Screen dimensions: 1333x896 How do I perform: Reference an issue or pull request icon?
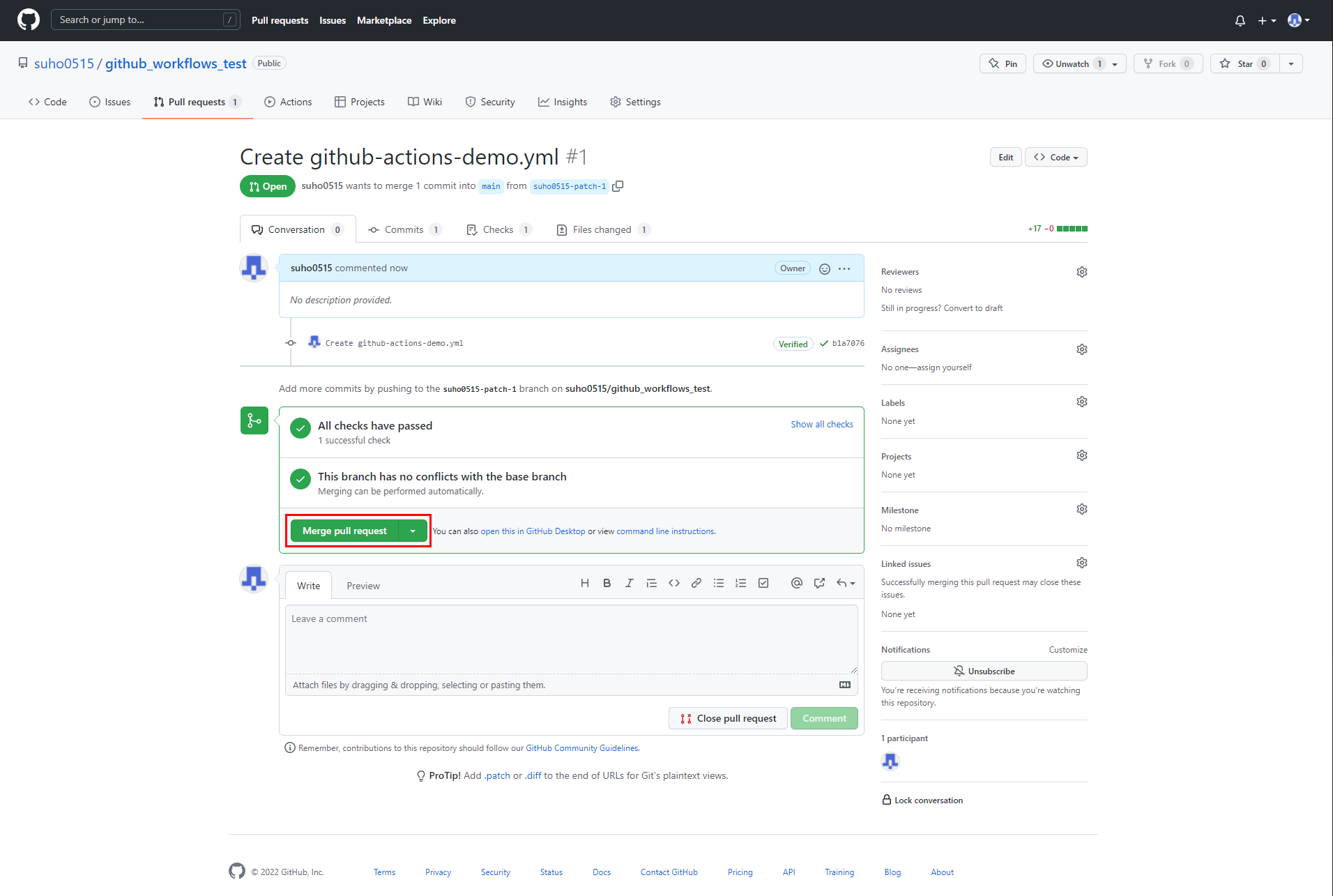(819, 583)
